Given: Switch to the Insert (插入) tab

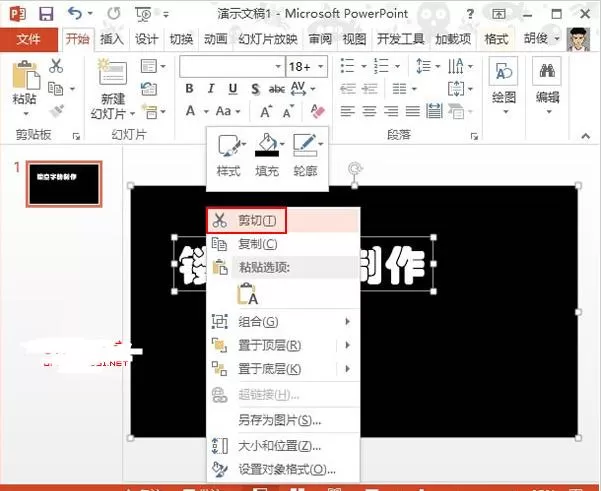Looking at the screenshot, I should pyautogui.click(x=112, y=39).
